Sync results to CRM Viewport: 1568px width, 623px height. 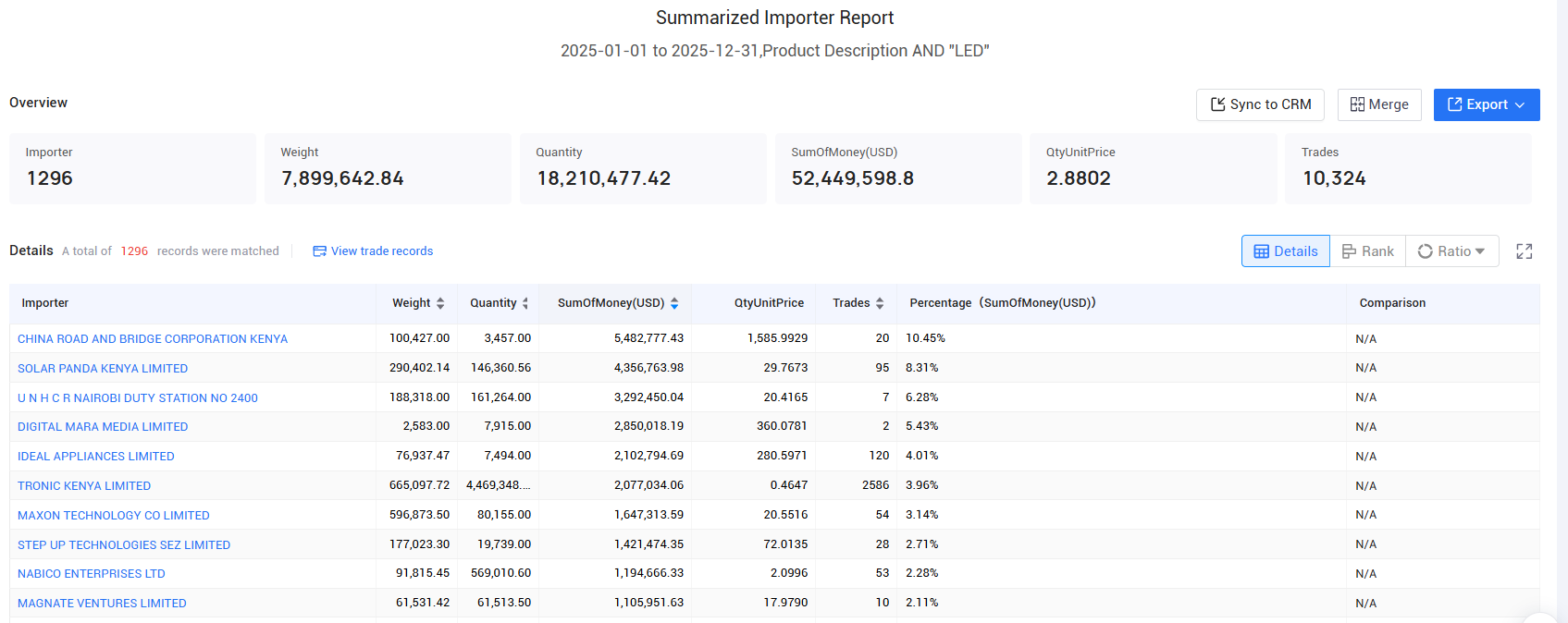[x=1260, y=104]
